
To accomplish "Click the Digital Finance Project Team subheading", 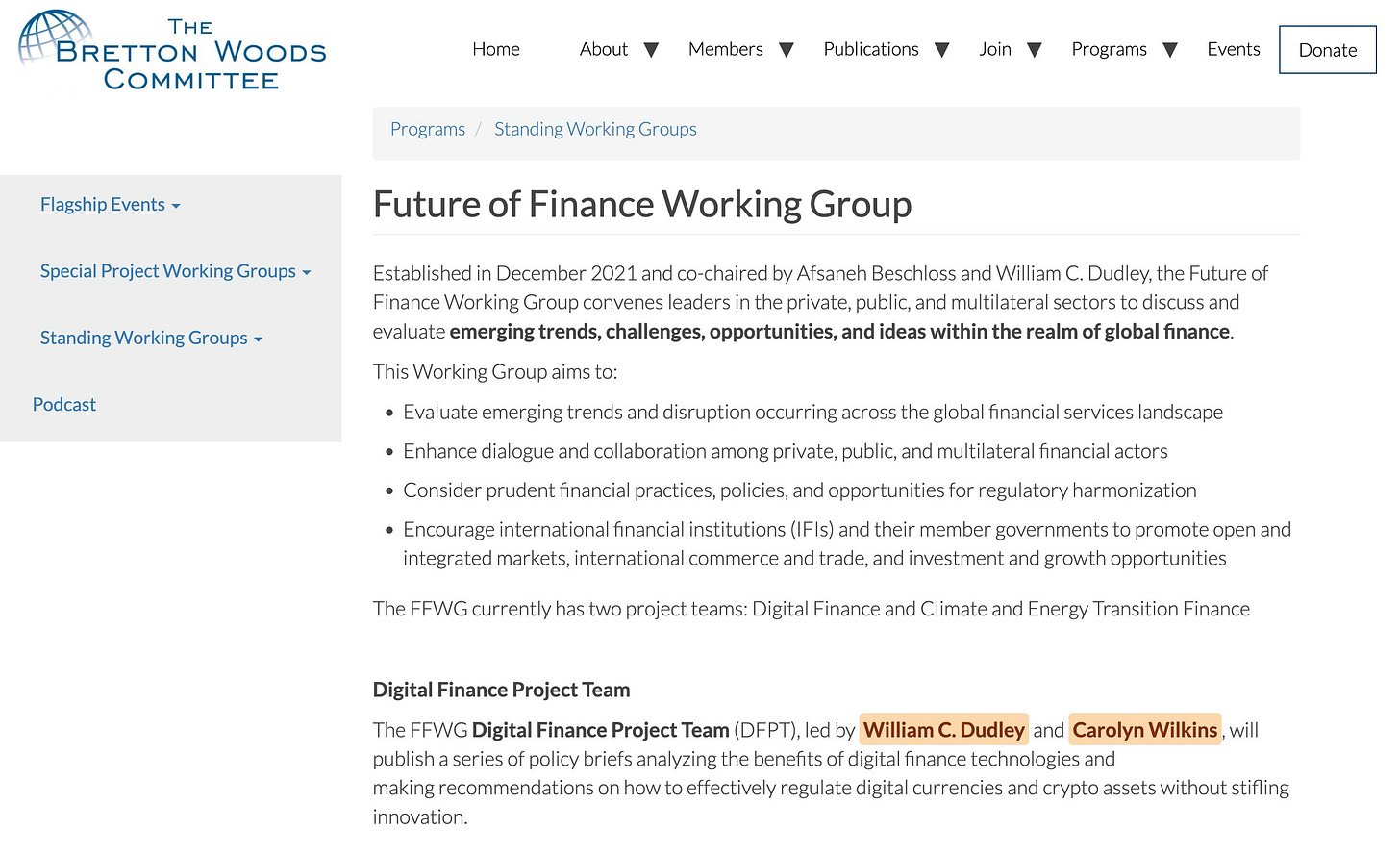I will pos(502,690).
